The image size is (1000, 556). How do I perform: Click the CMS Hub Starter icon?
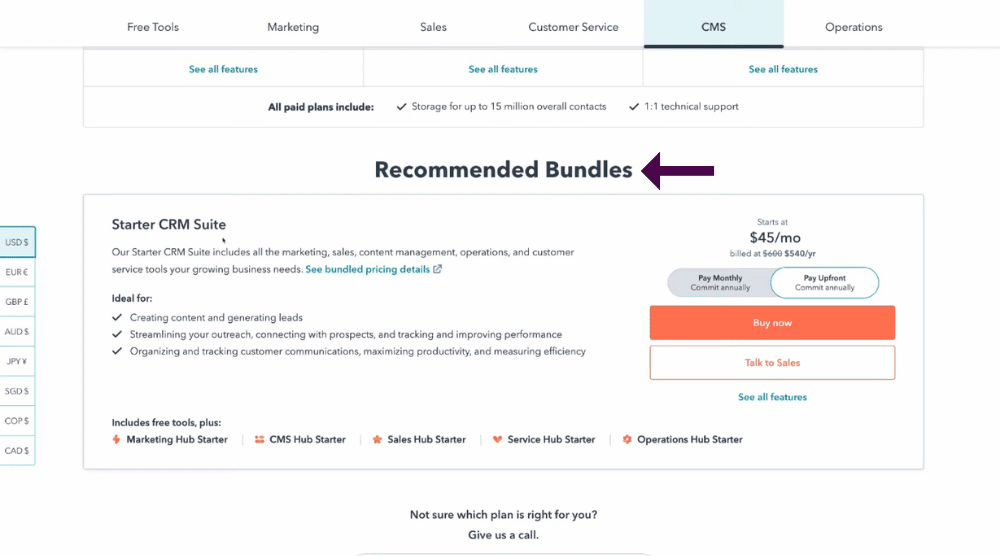pos(260,439)
